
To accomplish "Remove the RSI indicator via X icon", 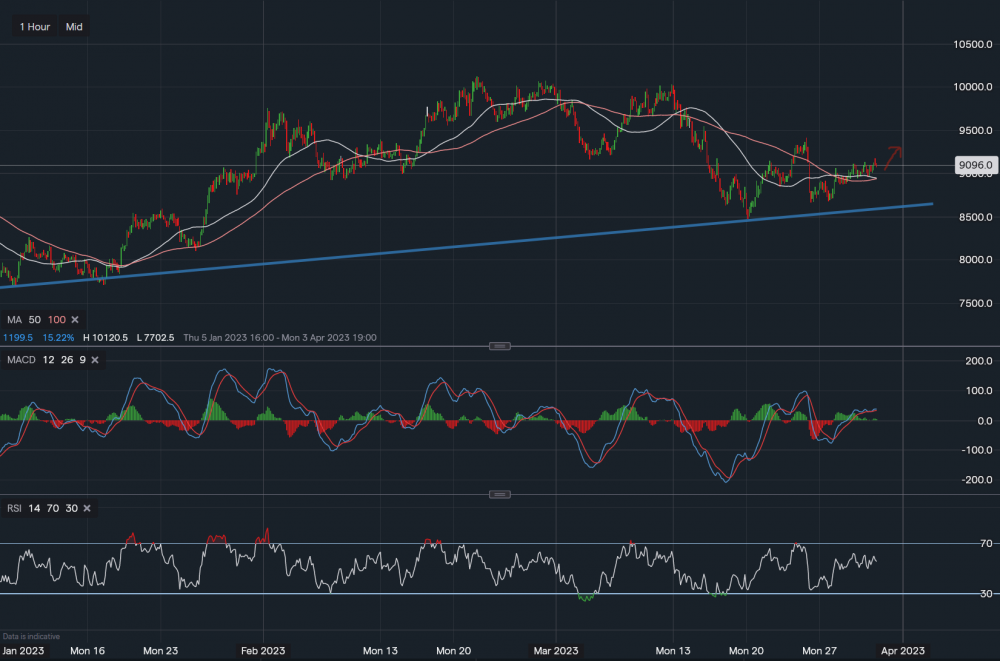I will click(x=87, y=508).
